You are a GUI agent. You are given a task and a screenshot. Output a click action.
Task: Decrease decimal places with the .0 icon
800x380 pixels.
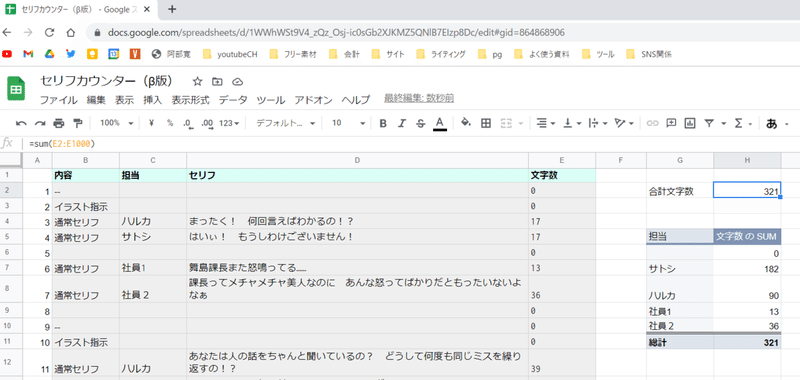click(188, 123)
